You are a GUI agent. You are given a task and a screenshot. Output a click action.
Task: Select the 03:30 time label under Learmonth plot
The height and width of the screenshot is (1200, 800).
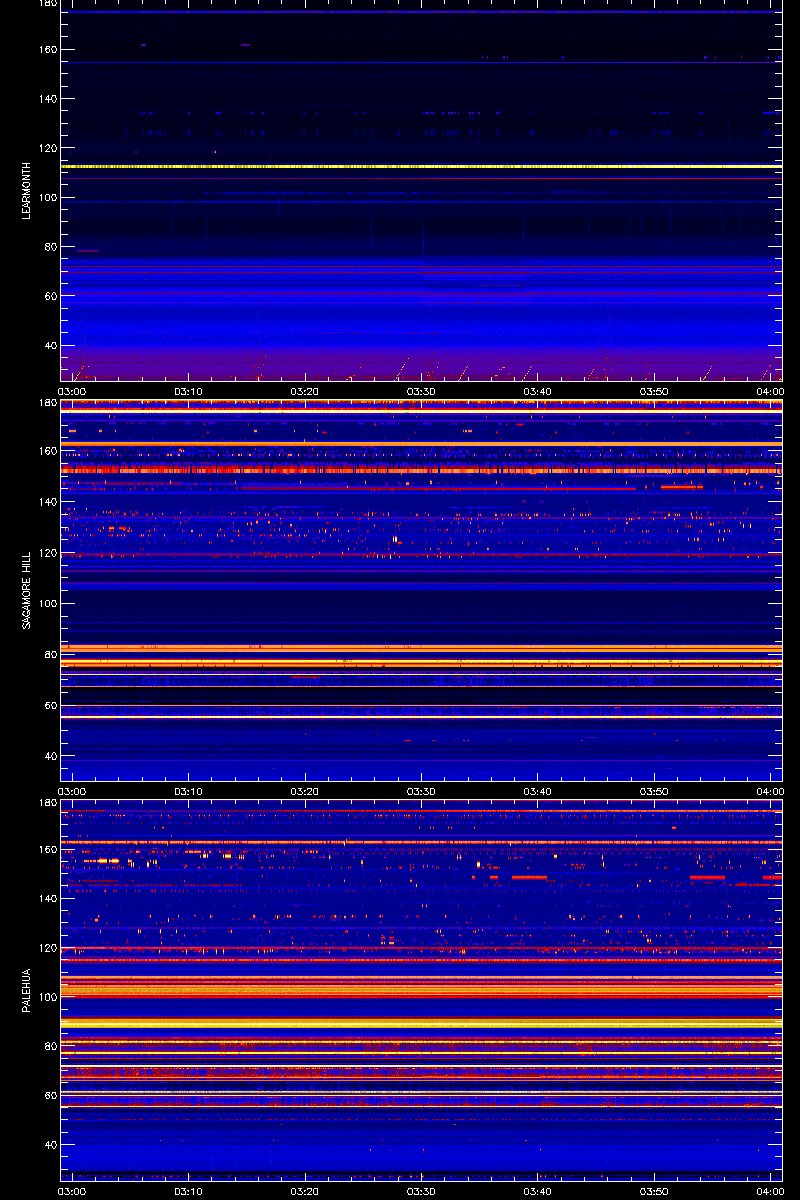(421, 391)
